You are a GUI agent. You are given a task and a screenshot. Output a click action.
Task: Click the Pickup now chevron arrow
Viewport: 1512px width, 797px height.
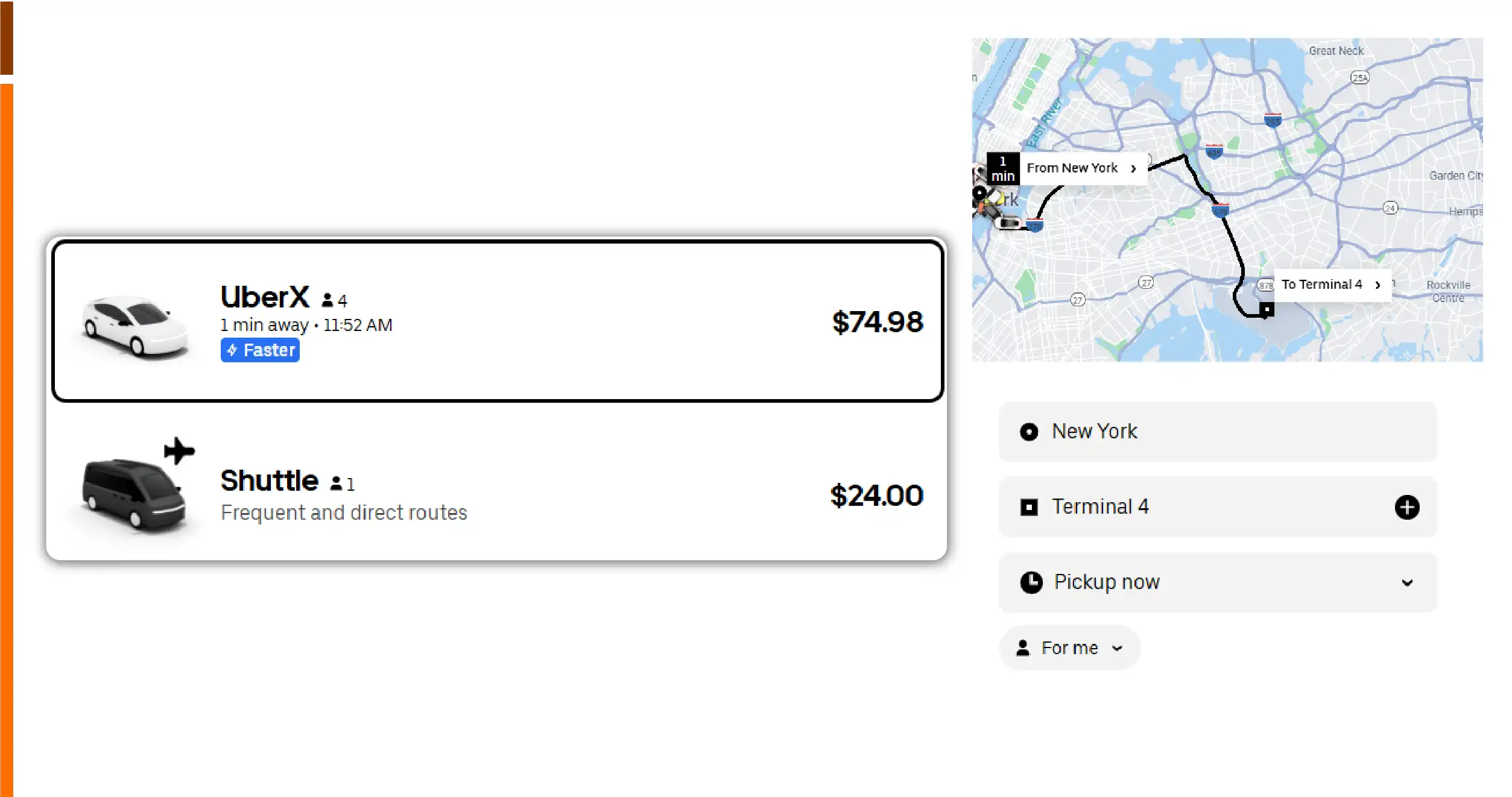(x=1407, y=582)
